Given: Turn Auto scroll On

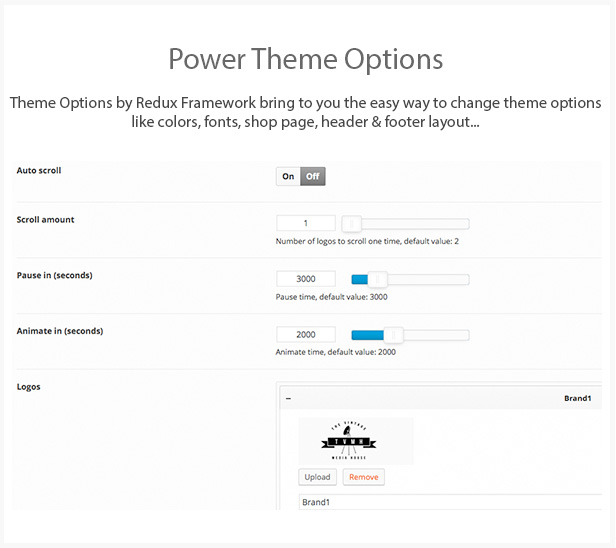Looking at the screenshot, I should tap(288, 176).
